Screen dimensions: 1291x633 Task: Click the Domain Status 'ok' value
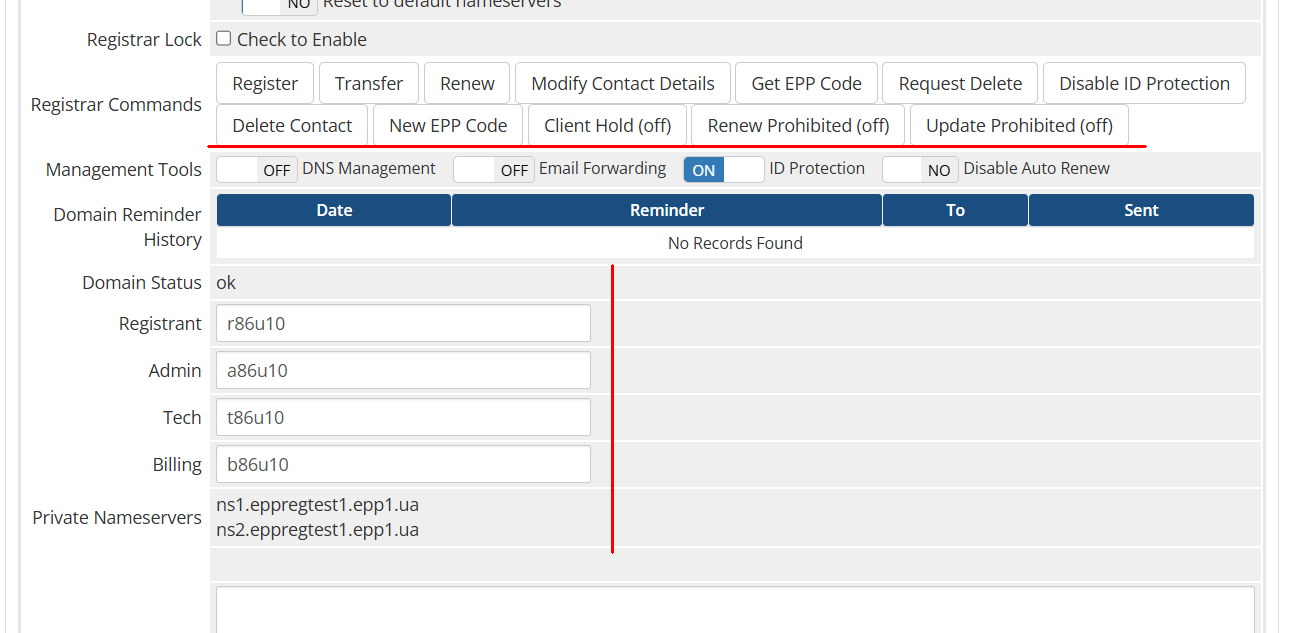pos(226,283)
